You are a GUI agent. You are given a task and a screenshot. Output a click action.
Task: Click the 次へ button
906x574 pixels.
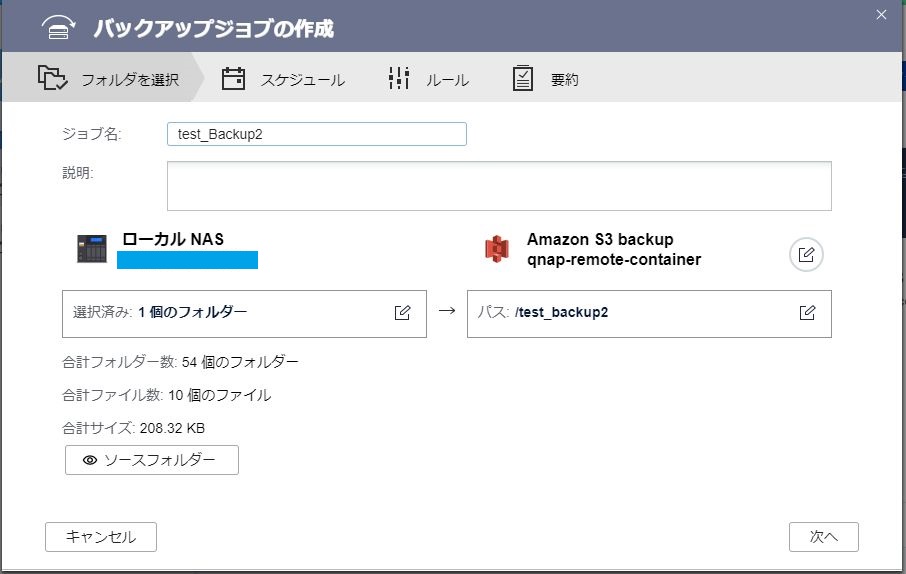(x=824, y=537)
